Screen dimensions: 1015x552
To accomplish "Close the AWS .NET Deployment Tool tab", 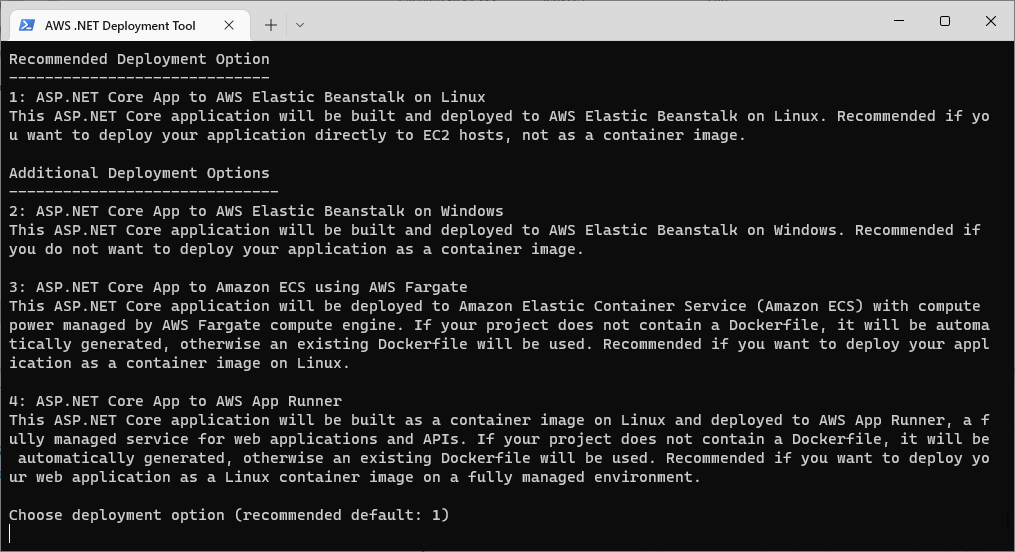I will pyautogui.click(x=229, y=25).
